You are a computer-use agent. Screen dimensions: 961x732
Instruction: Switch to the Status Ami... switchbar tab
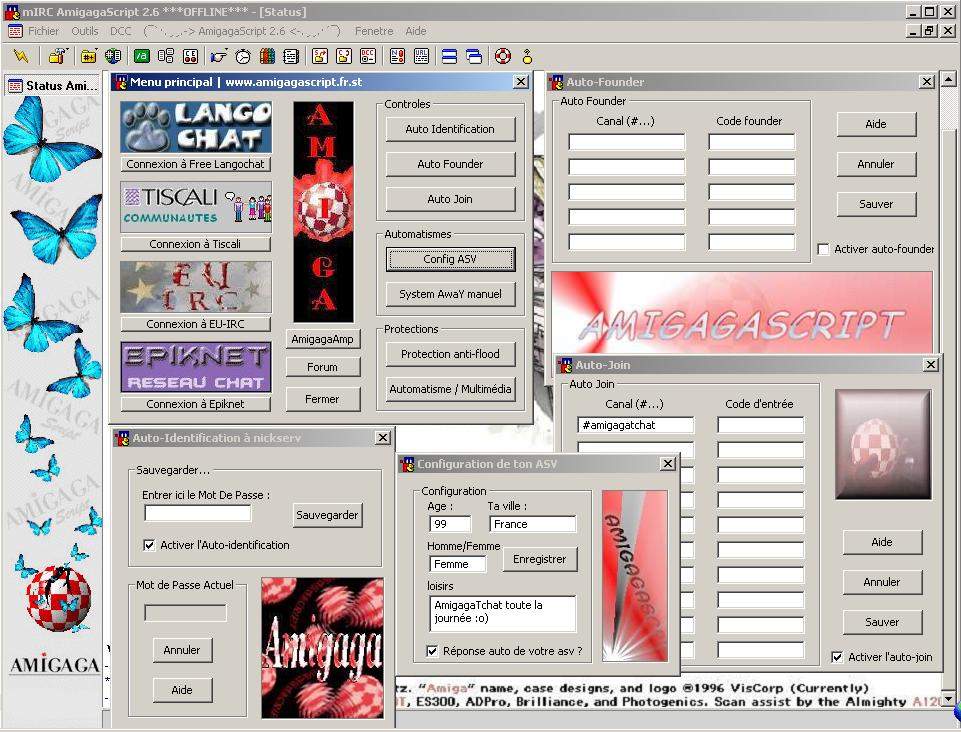tap(53, 86)
